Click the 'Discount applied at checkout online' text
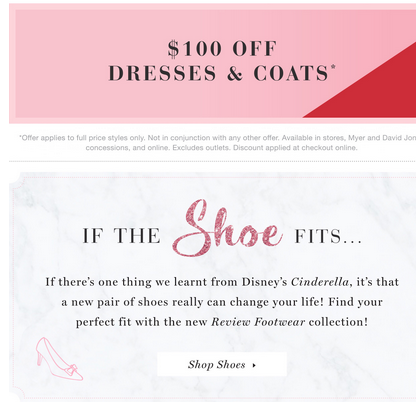This screenshot has height=402, width=416. tap(295, 148)
